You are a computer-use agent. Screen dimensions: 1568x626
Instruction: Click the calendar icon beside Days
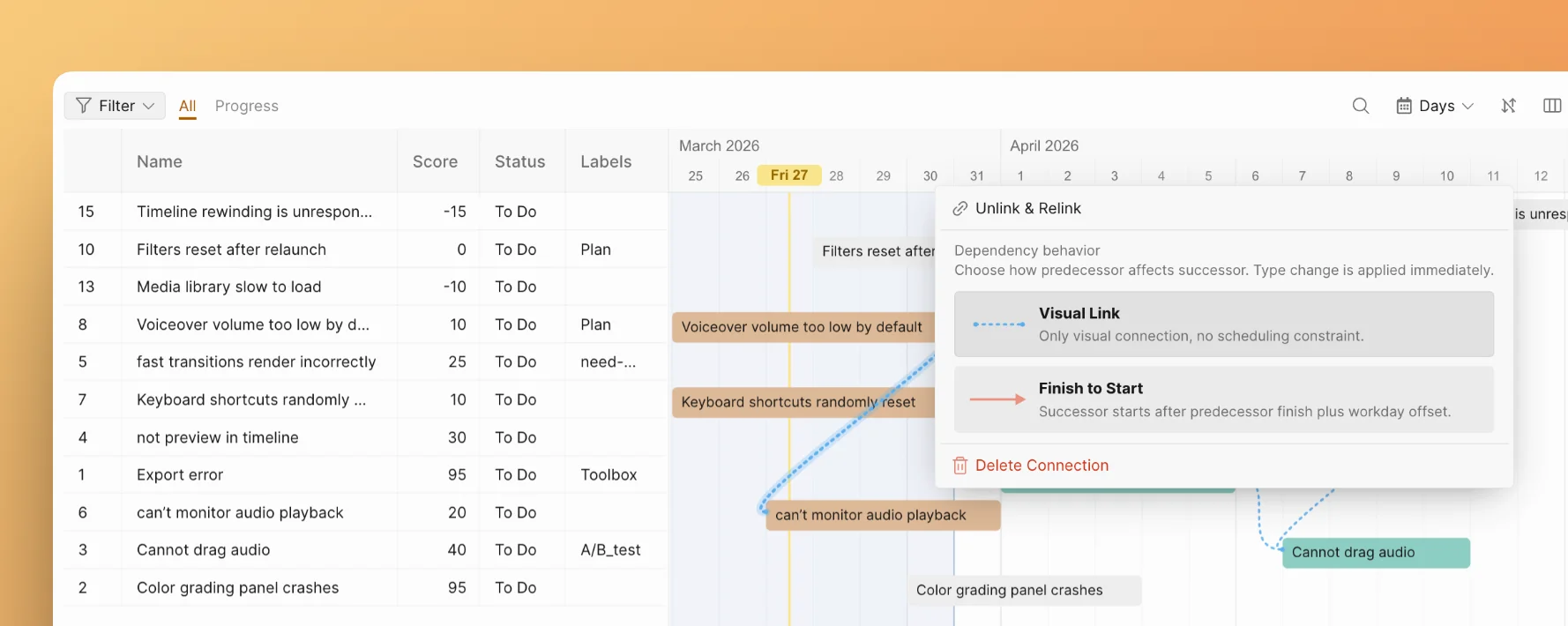[1404, 106]
